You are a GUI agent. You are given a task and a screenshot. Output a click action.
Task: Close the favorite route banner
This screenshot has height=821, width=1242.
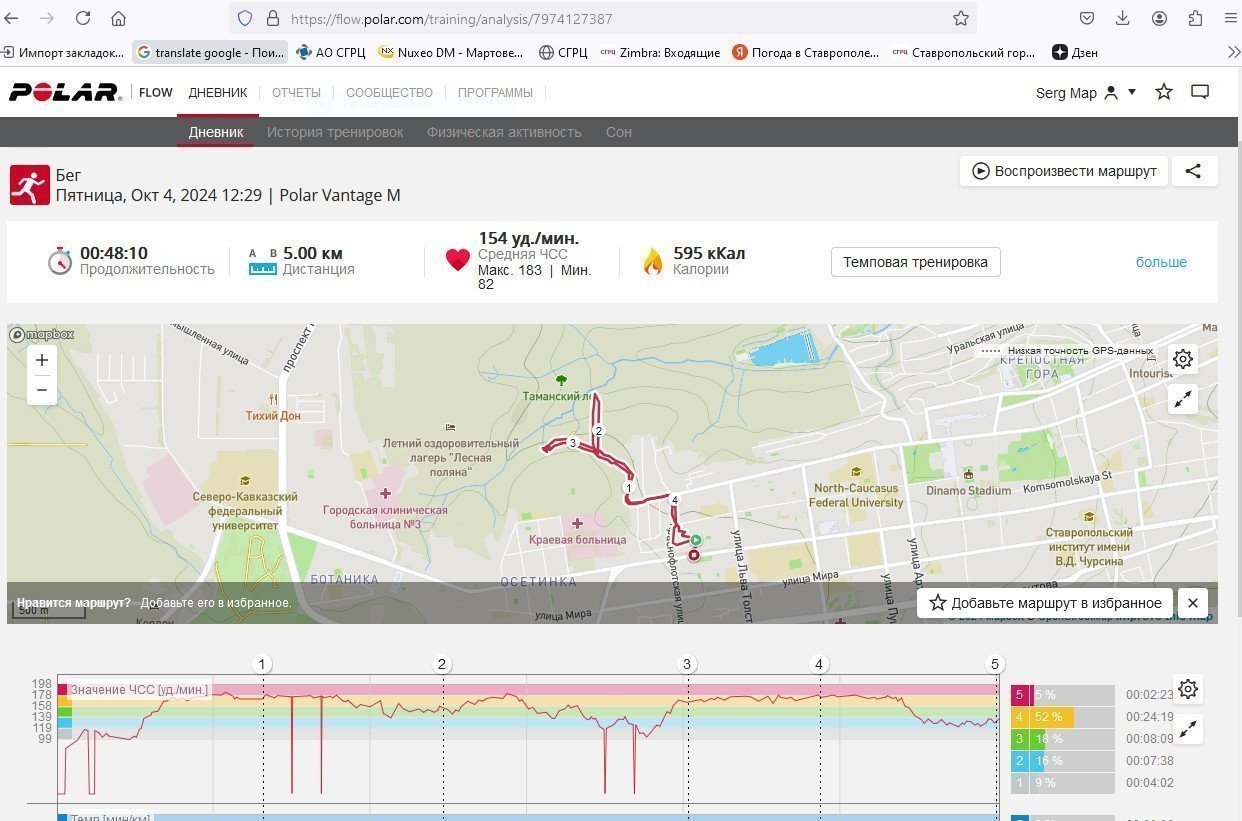pyautogui.click(x=1193, y=603)
